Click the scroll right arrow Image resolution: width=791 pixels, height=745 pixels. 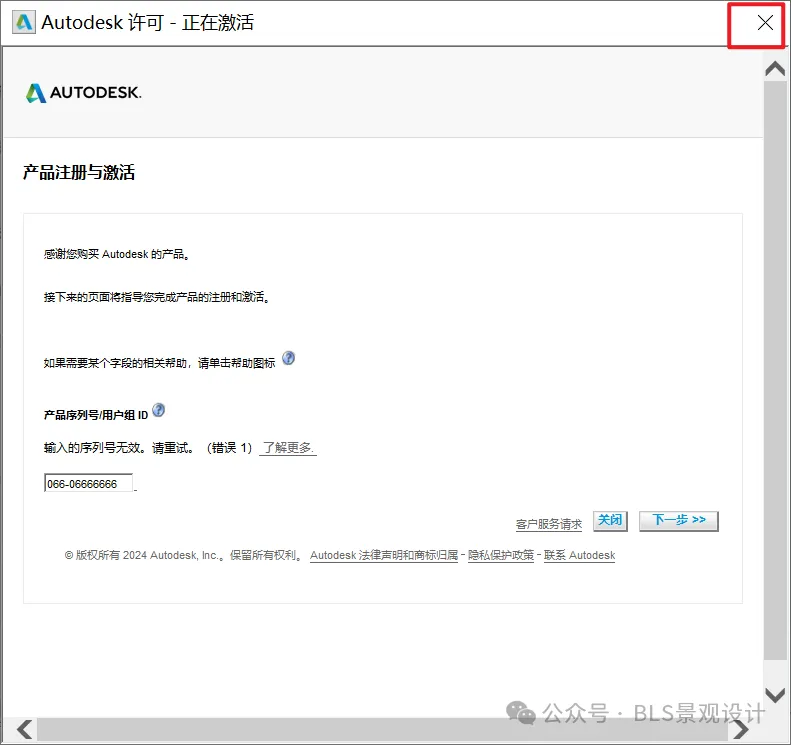pos(740,729)
